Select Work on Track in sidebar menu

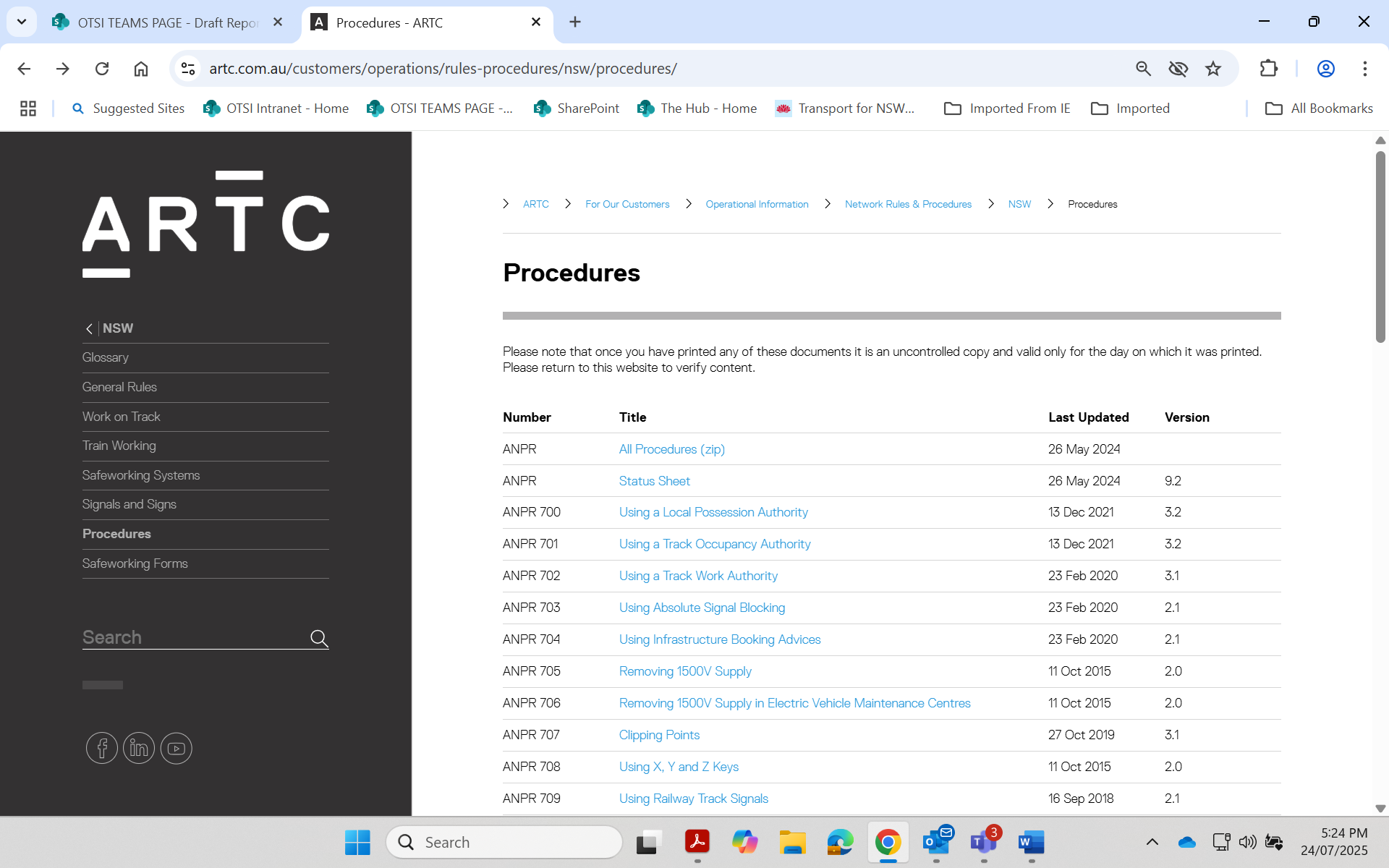(121, 417)
